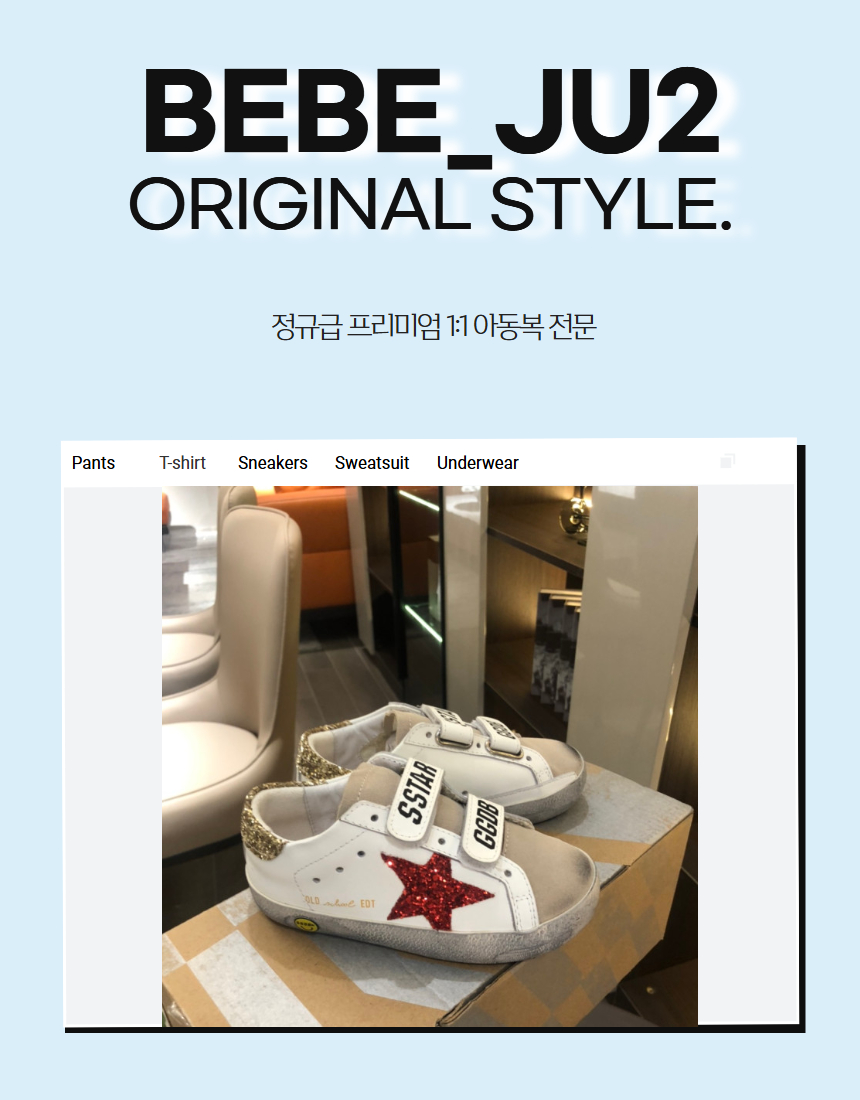Select the Sneakers tab
Image resolution: width=860 pixels, height=1100 pixels.
tap(273, 463)
